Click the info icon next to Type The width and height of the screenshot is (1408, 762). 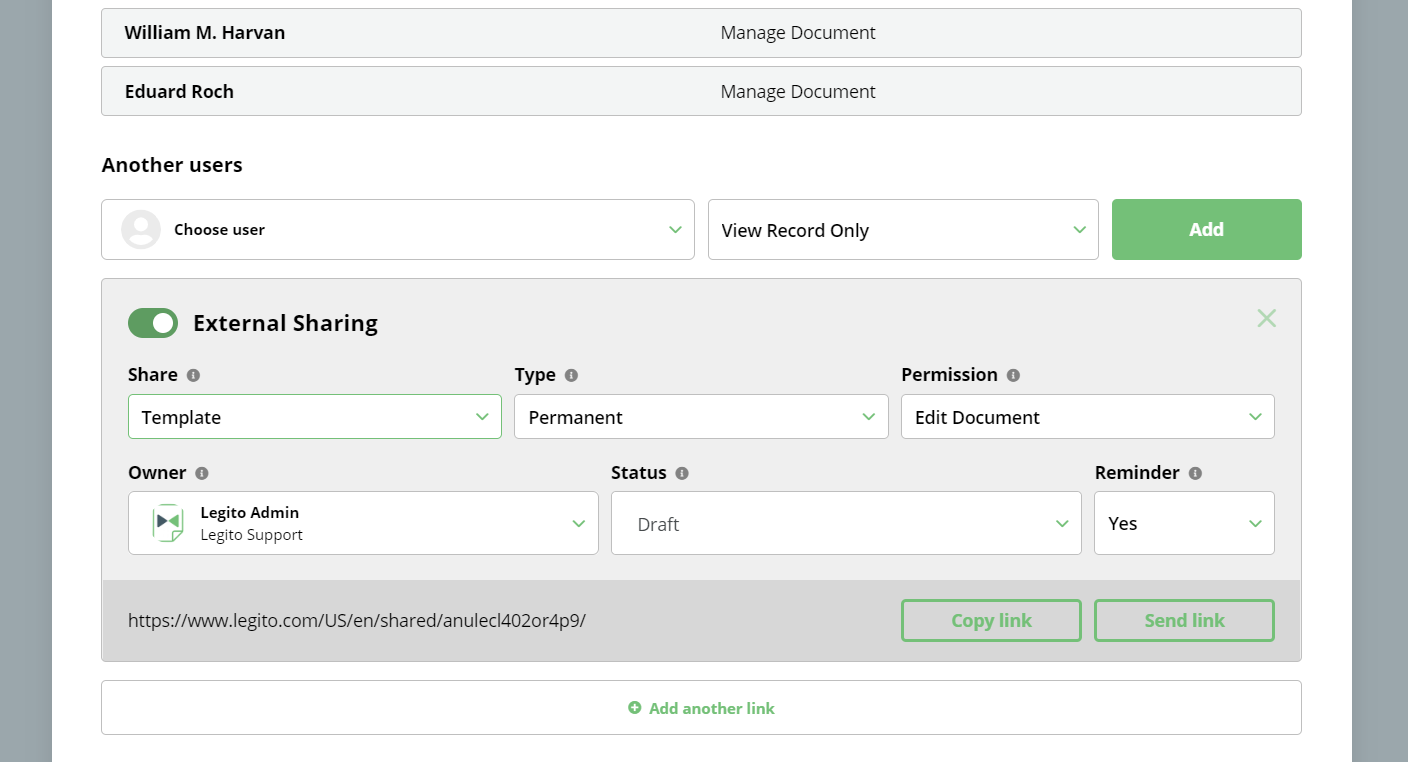(571, 375)
